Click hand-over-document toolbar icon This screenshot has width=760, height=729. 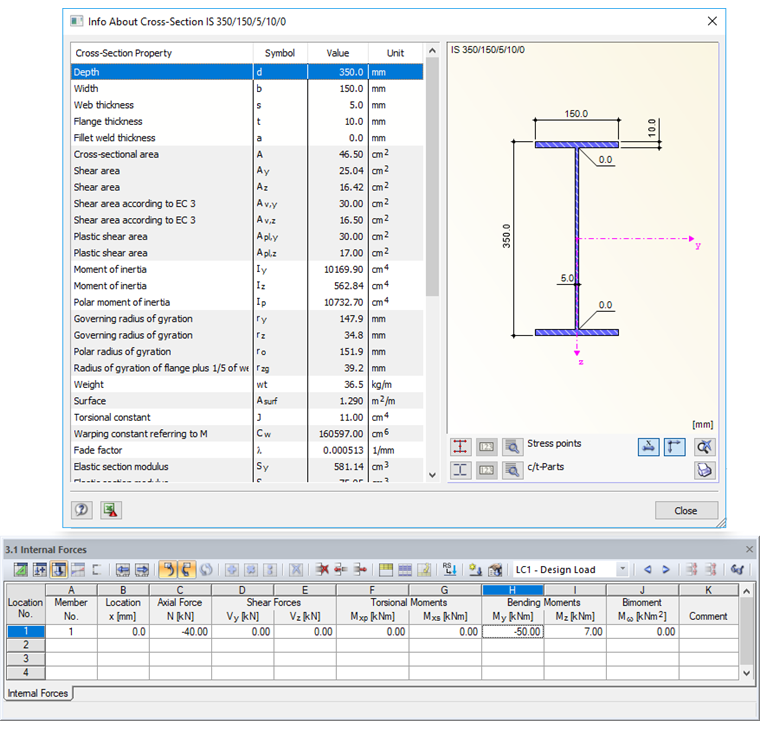tap(495, 570)
